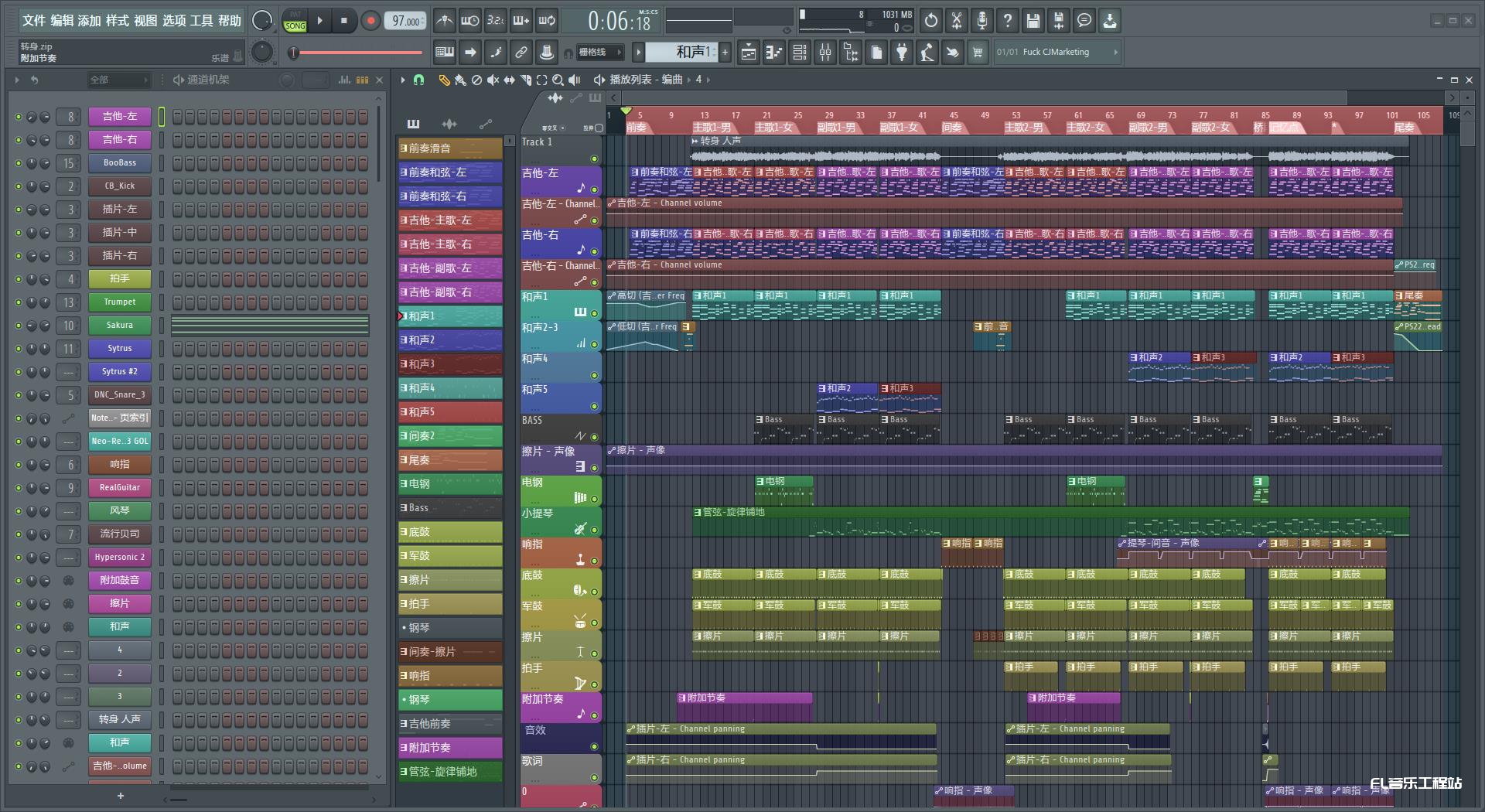The image size is (1485, 812).
Task: Toggle graph editor icon in channel rack
Action: pos(345,80)
